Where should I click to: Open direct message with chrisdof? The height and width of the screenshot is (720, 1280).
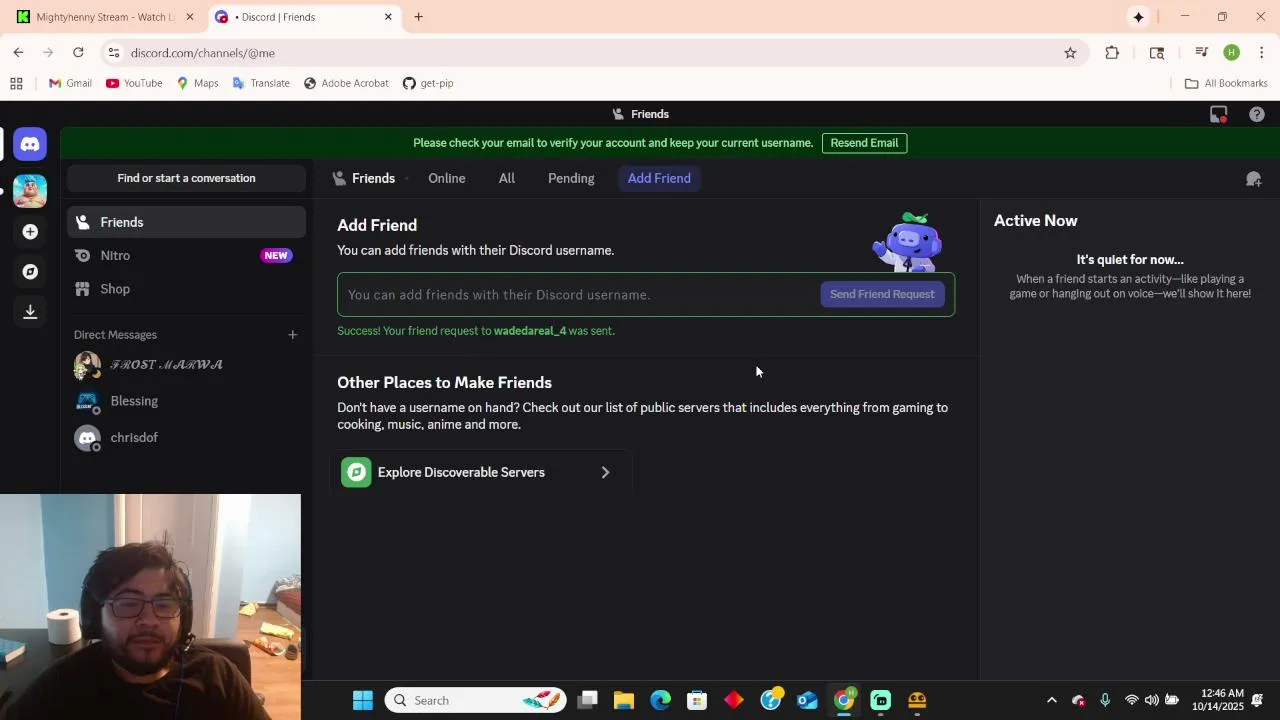tap(186, 438)
